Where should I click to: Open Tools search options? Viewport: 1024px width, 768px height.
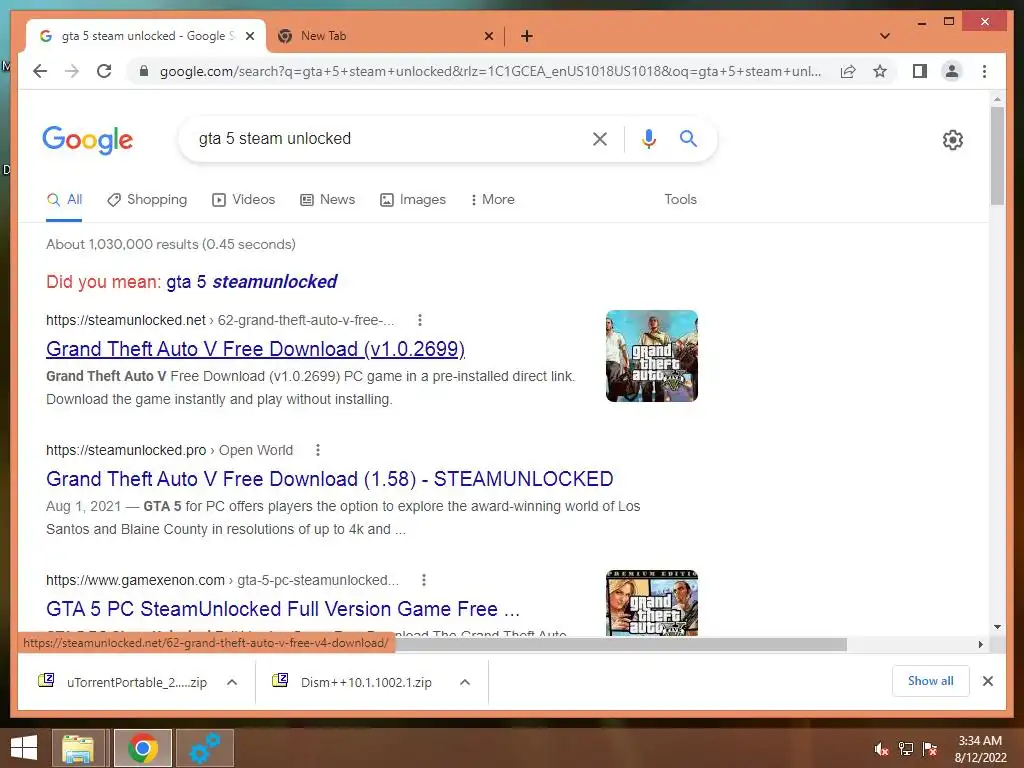coord(680,199)
